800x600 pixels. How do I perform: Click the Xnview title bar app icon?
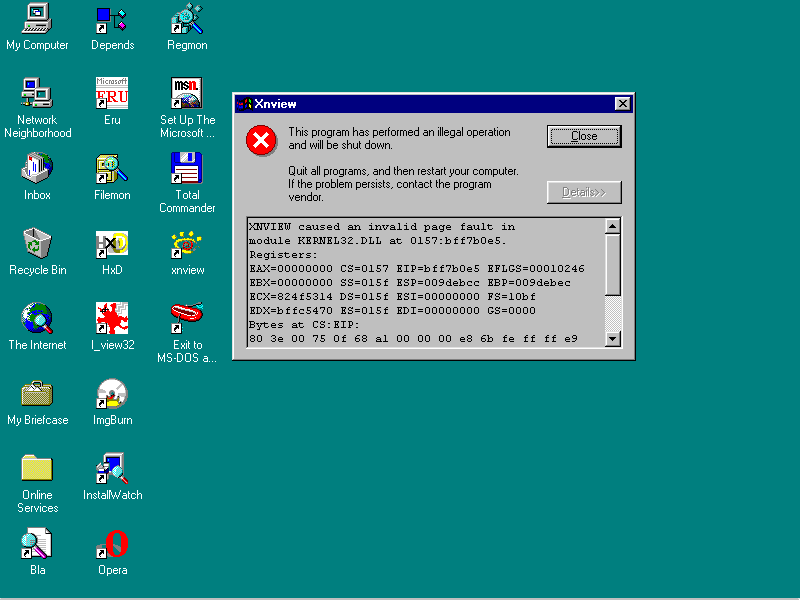point(244,104)
